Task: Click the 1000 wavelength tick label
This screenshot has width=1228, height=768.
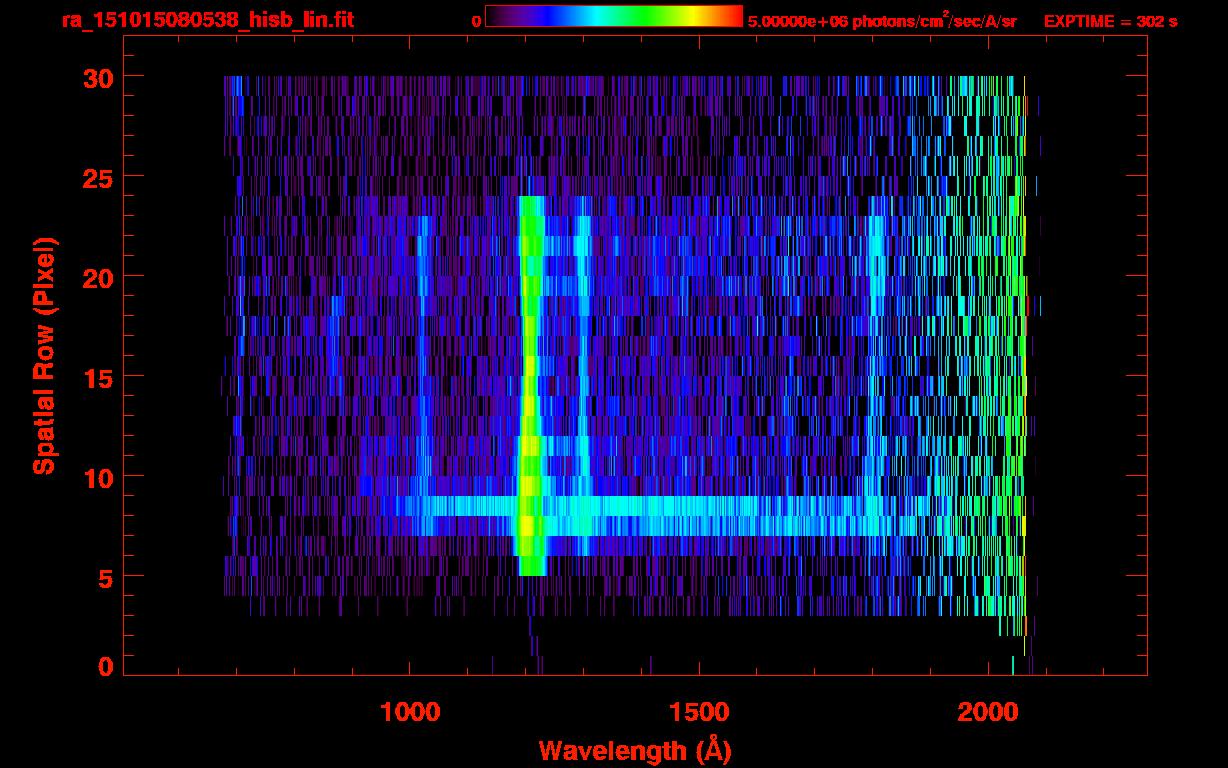Action: click(x=409, y=712)
